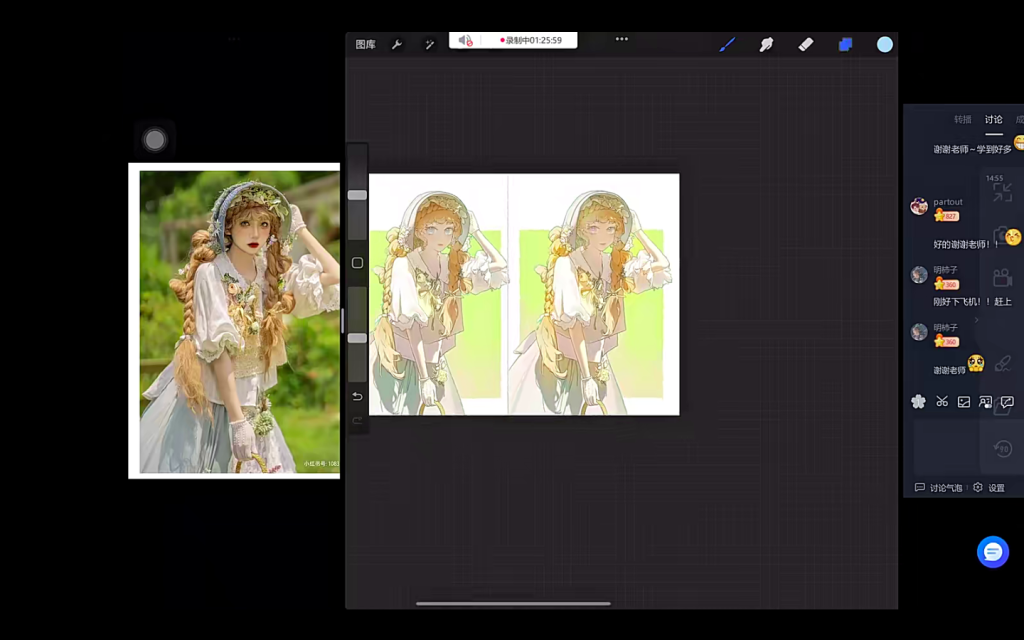The image size is (1024, 640).
Task: Click the scissors icon in chat toolbar
Action: [x=942, y=402]
